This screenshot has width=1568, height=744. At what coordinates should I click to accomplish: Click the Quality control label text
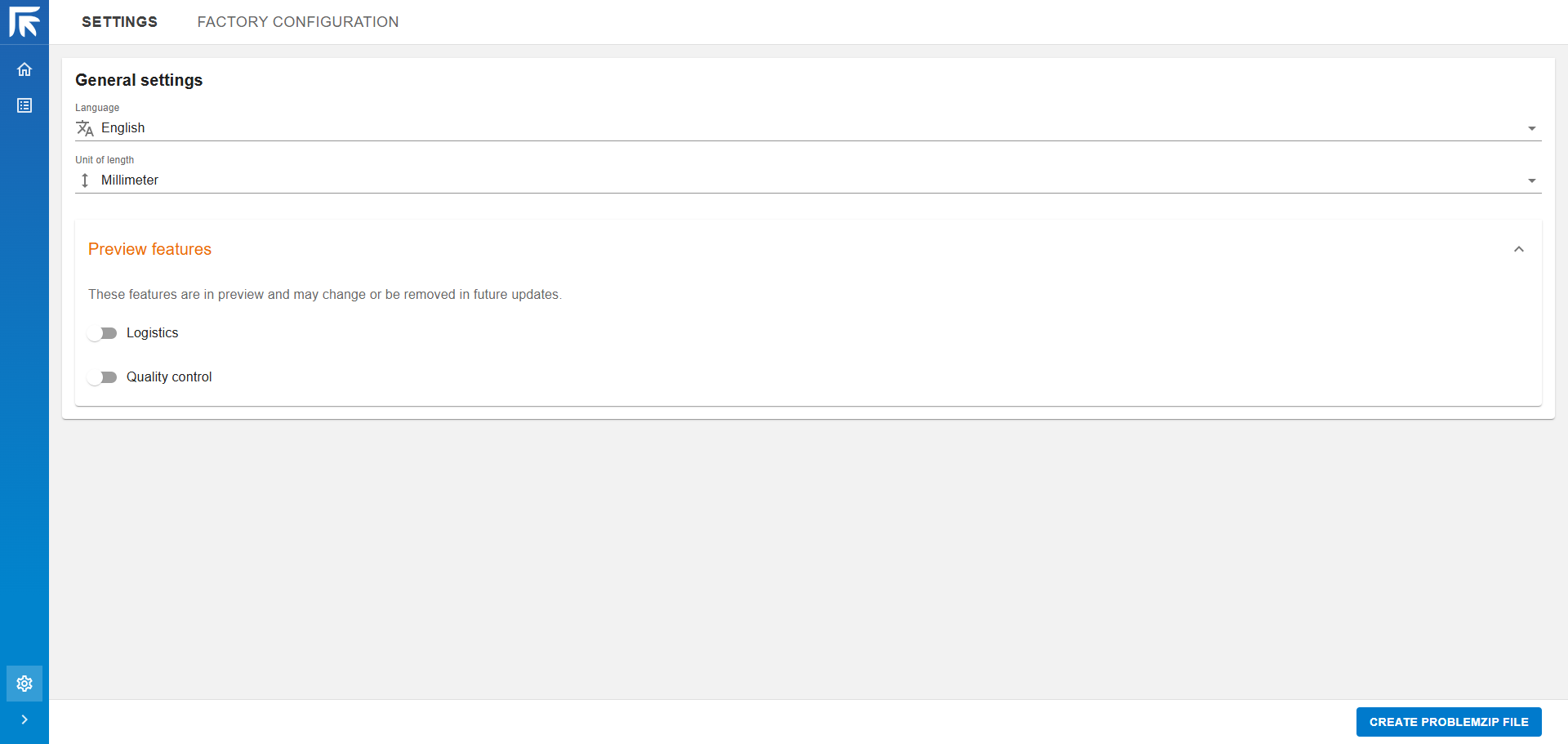point(169,377)
